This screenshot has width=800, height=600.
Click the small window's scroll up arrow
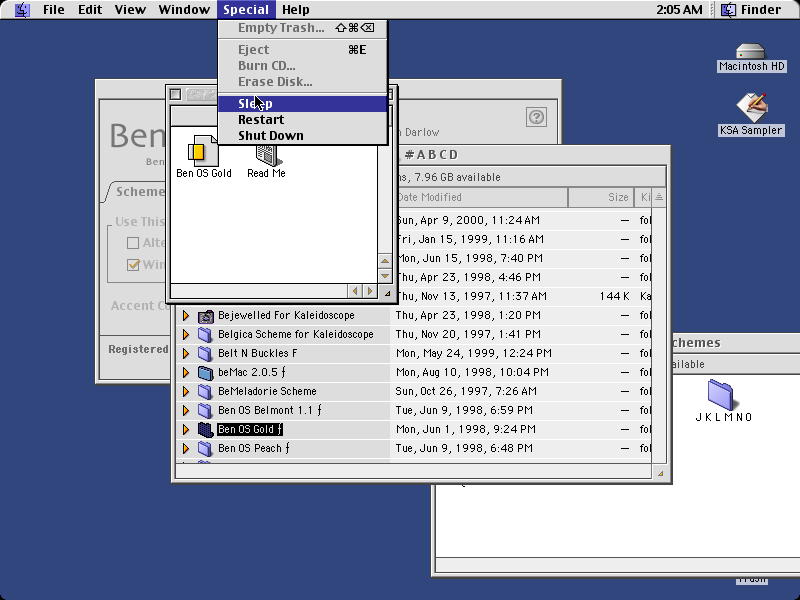pyautogui.click(x=385, y=261)
